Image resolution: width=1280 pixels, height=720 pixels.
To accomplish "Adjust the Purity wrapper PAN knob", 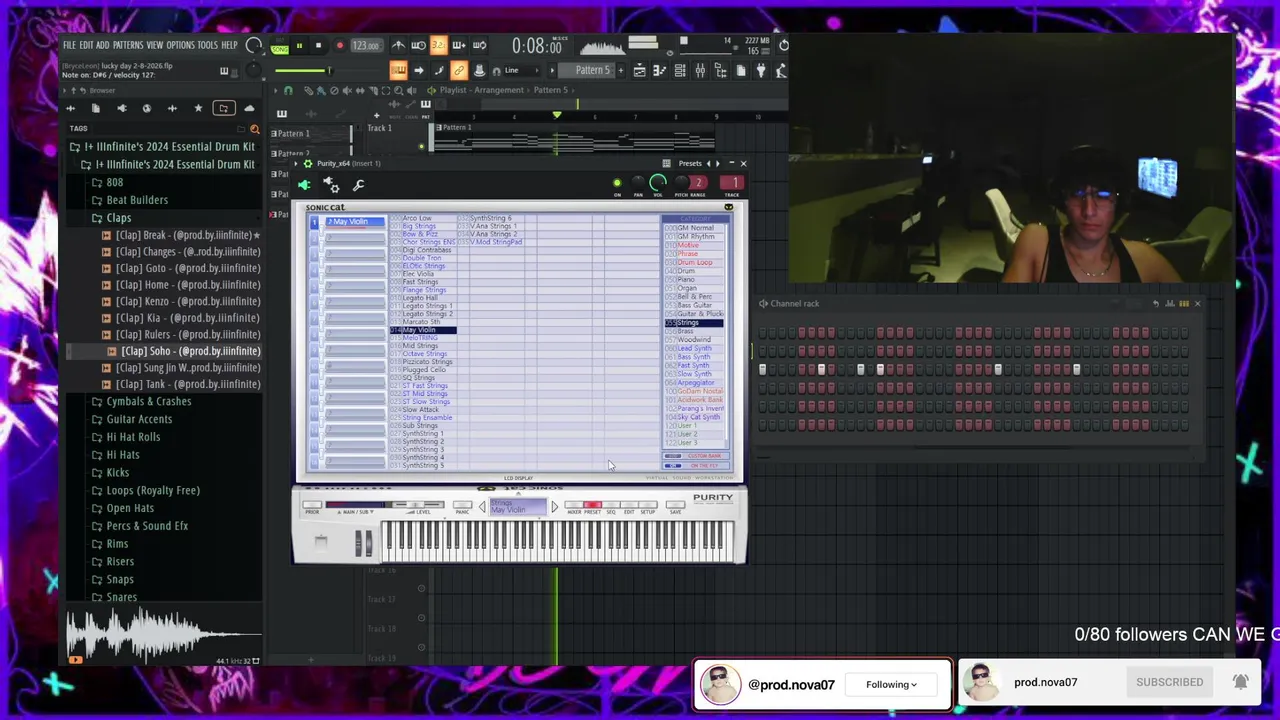I will 638,183.
